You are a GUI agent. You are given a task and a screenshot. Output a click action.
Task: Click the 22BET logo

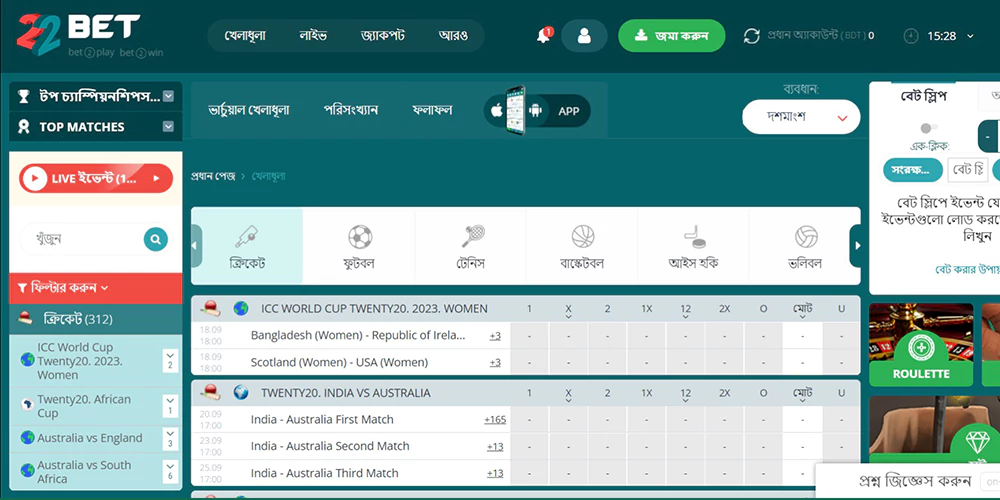[89, 35]
